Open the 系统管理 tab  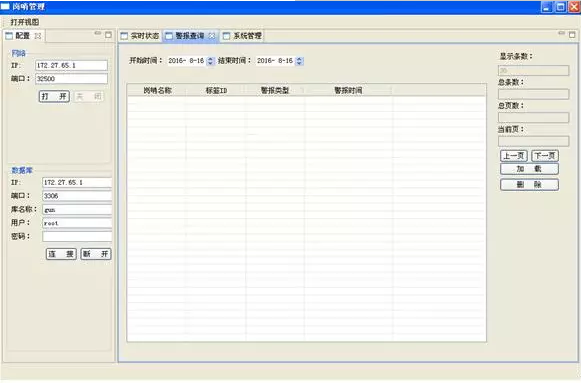click(x=243, y=36)
